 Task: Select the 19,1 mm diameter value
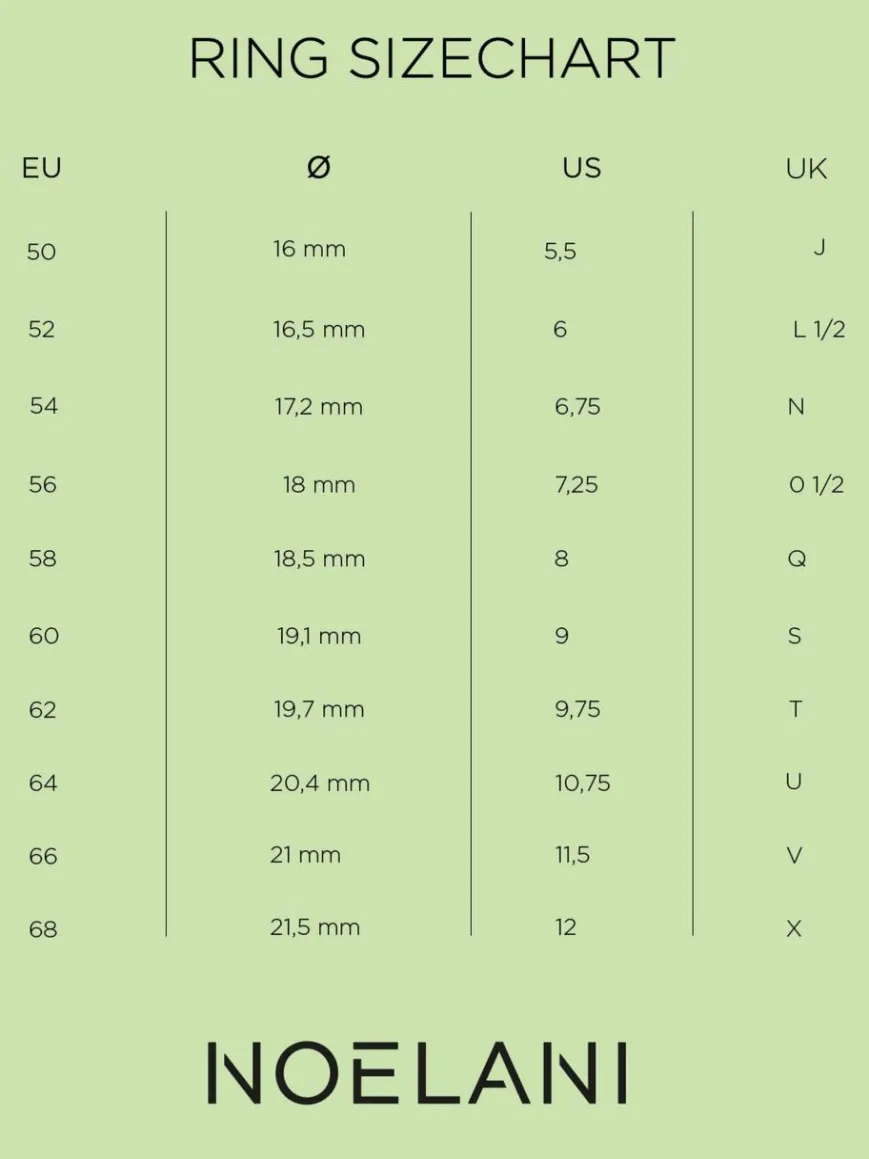click(319, 636)
